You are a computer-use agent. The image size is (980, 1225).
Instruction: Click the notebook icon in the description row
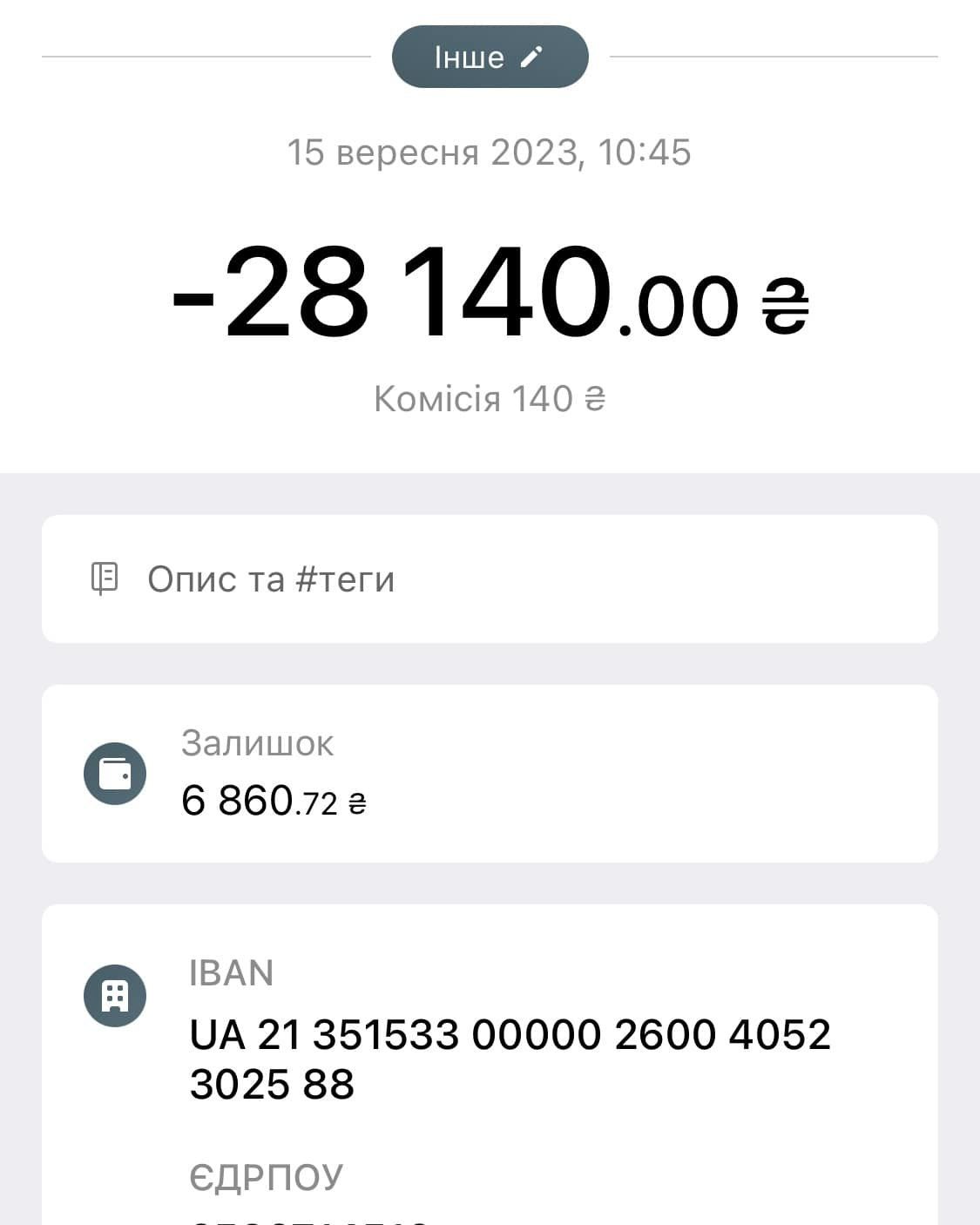[105, 579]
